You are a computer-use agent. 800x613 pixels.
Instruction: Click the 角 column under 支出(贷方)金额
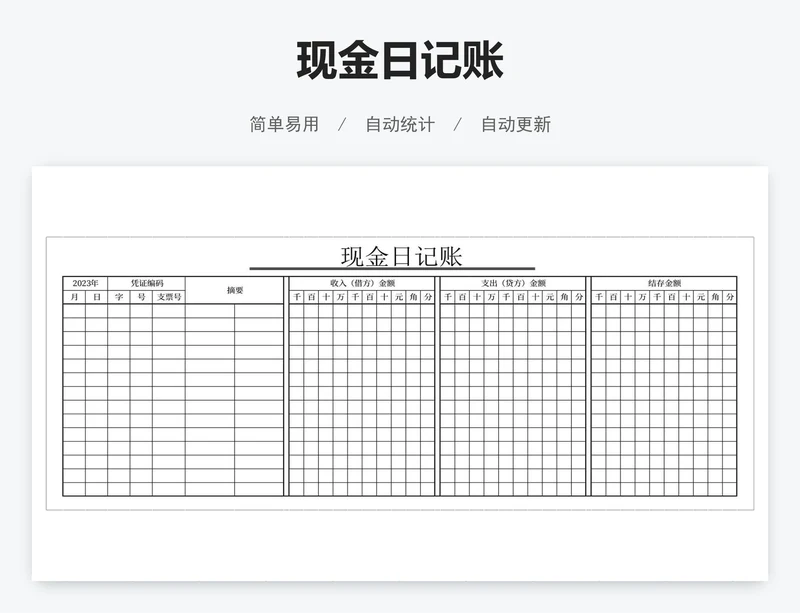tap(564, 297)
